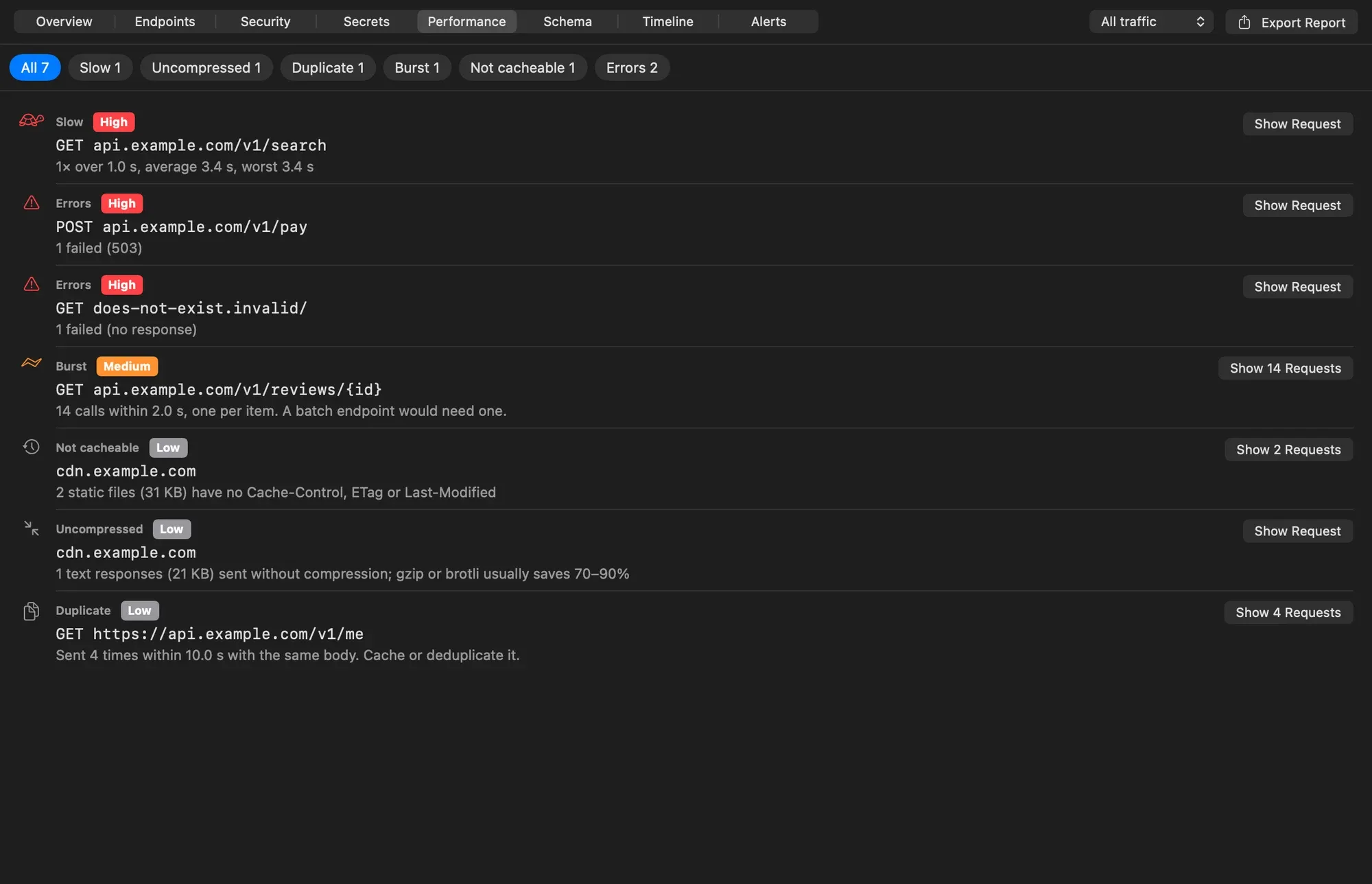The height and width of the screenshot is (884, 1372).
Task: Click Show 14 Requests for Burst
Action: tap(1285, 368)
